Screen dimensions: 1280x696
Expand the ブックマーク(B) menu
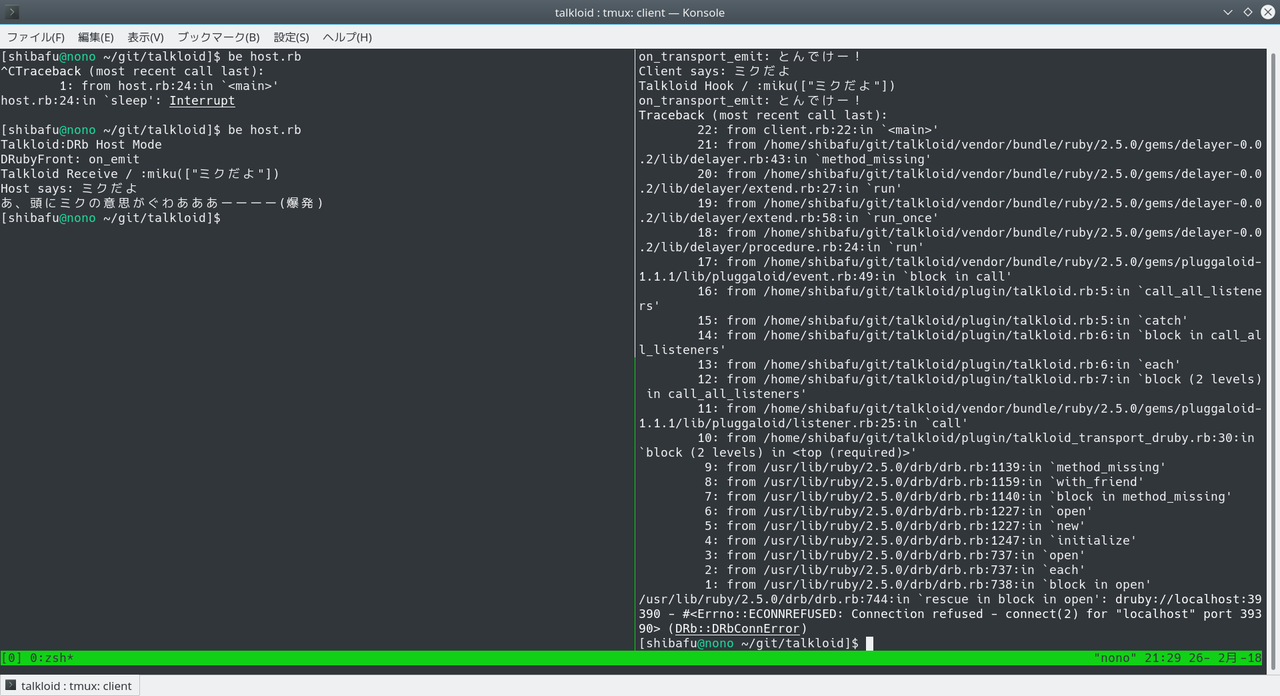point(218,37)
